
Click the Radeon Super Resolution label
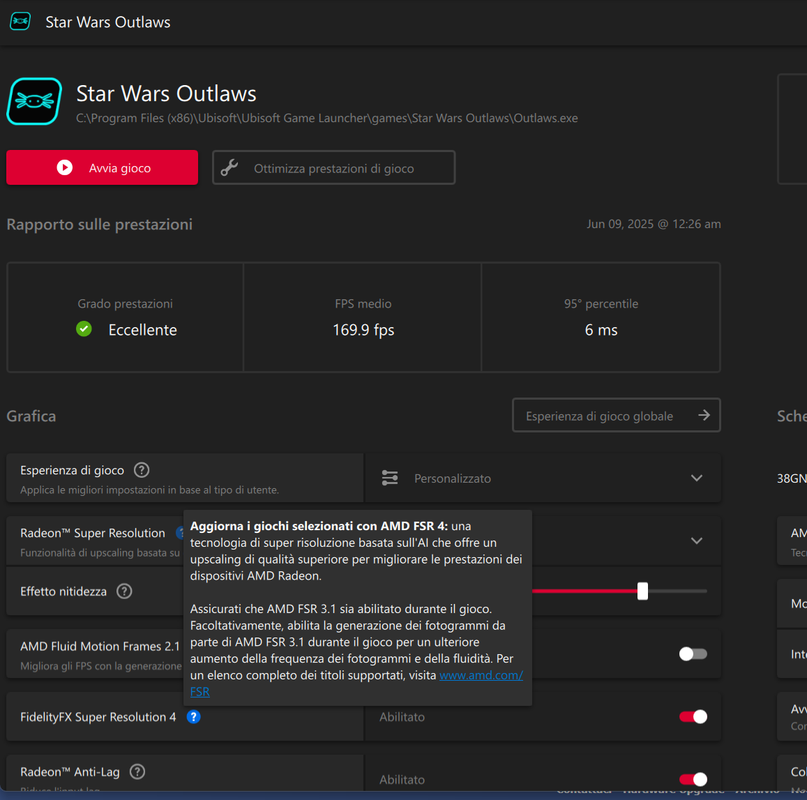click(x=93, y=533)
